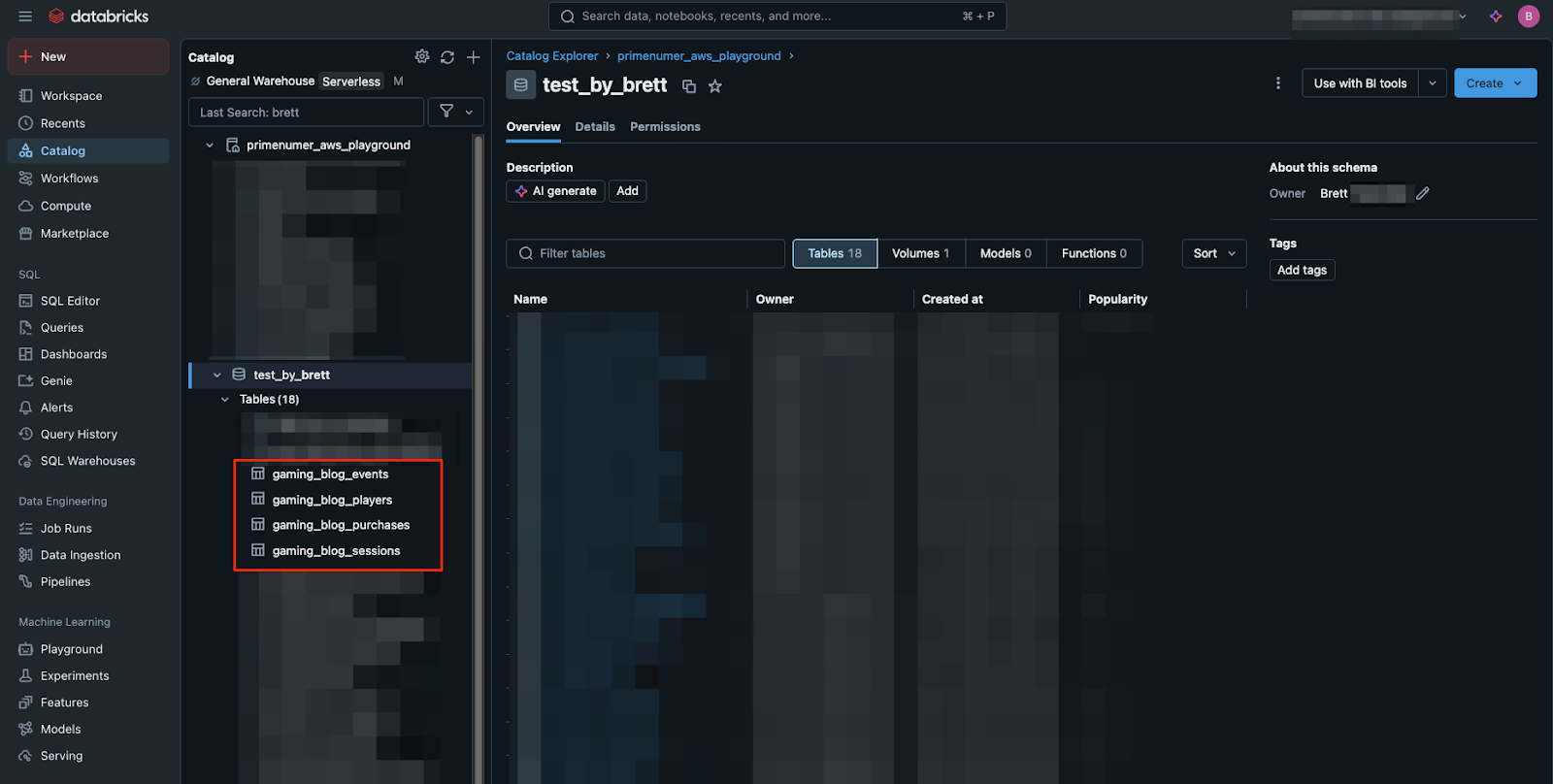This screenshot has height=784, width=1553.
Task: Edit the schema owner with pencil icon
Action: click(1423, 193)
